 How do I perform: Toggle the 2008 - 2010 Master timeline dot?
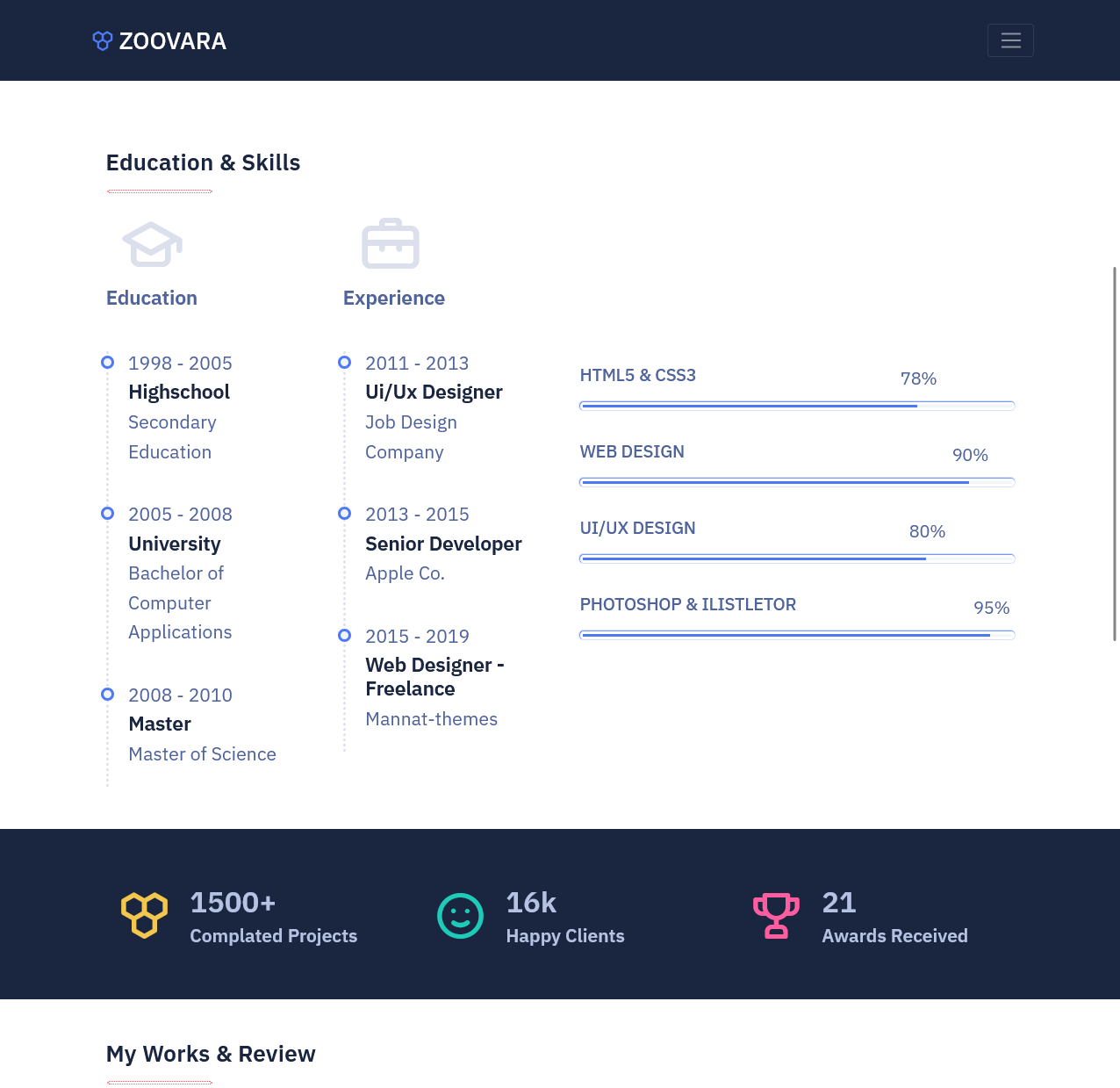(106, 695)
